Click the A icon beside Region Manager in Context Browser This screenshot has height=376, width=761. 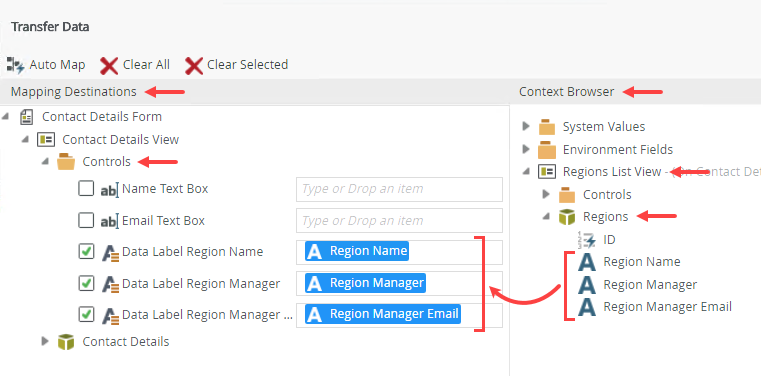[587, 285]
